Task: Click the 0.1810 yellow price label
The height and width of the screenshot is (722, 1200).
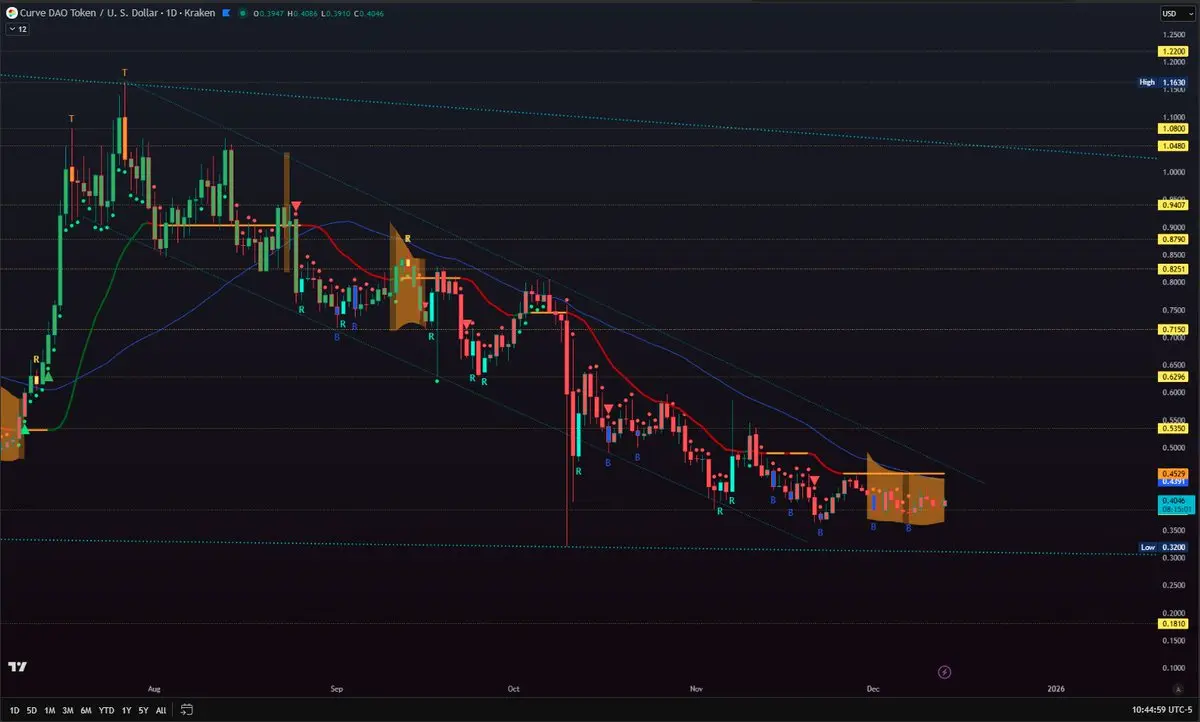Action: pos(1172,623)
